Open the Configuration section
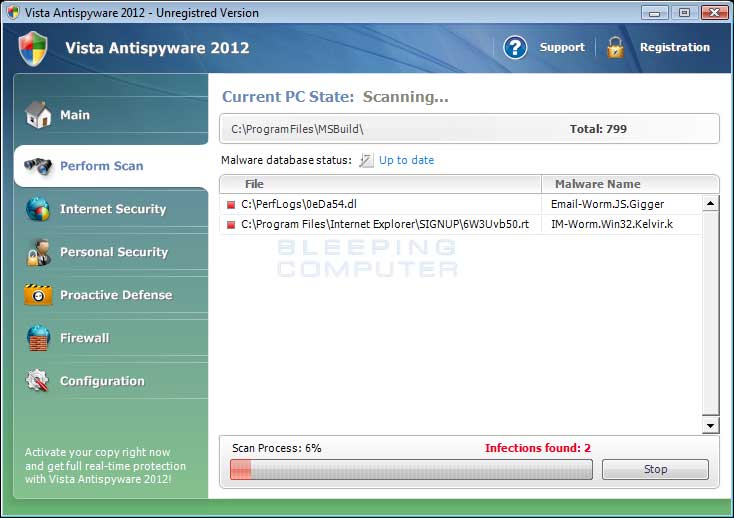This screenshot has width=734, height=518. point(111,381)
